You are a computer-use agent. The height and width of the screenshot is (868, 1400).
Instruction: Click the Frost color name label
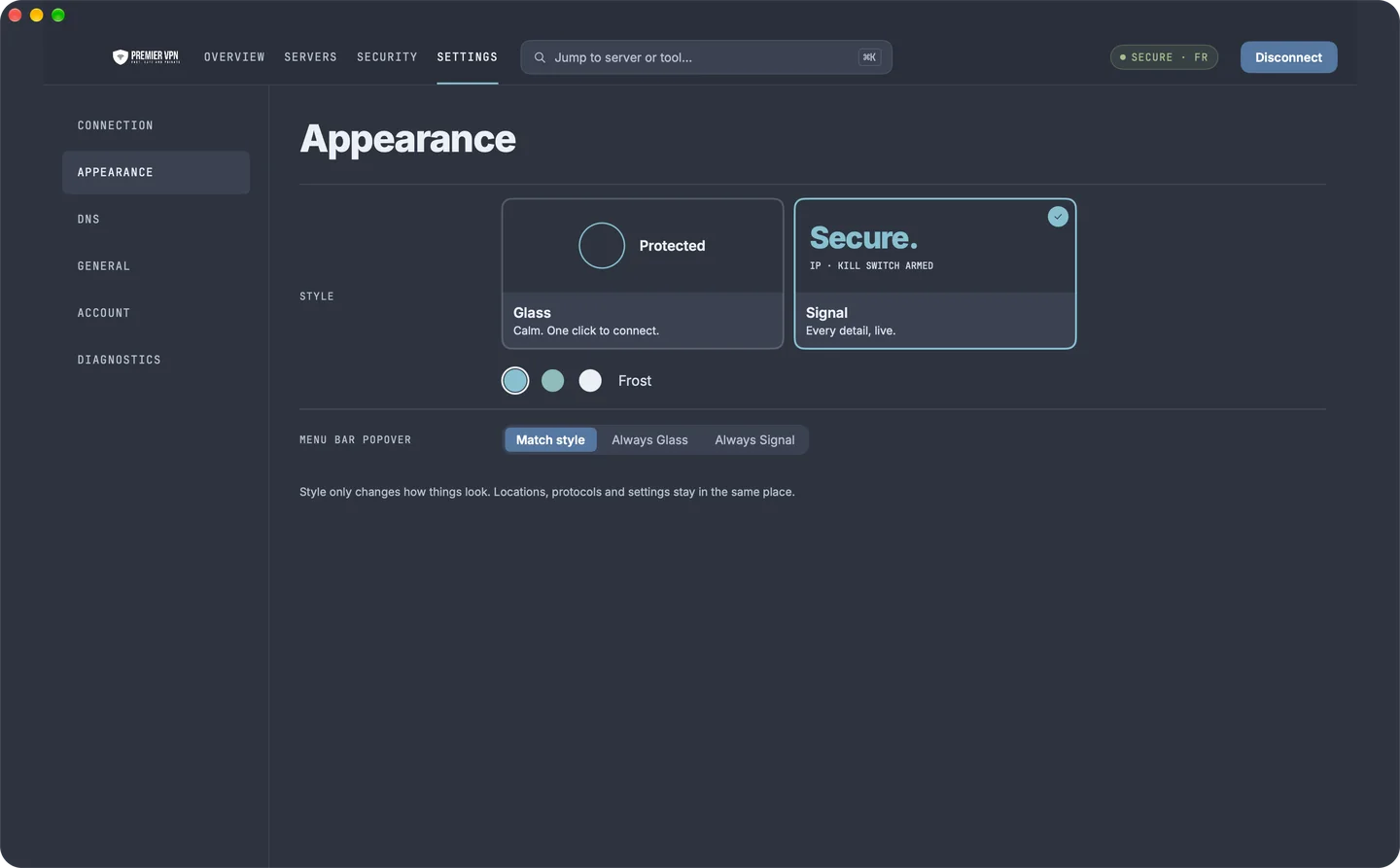[635, 380]
